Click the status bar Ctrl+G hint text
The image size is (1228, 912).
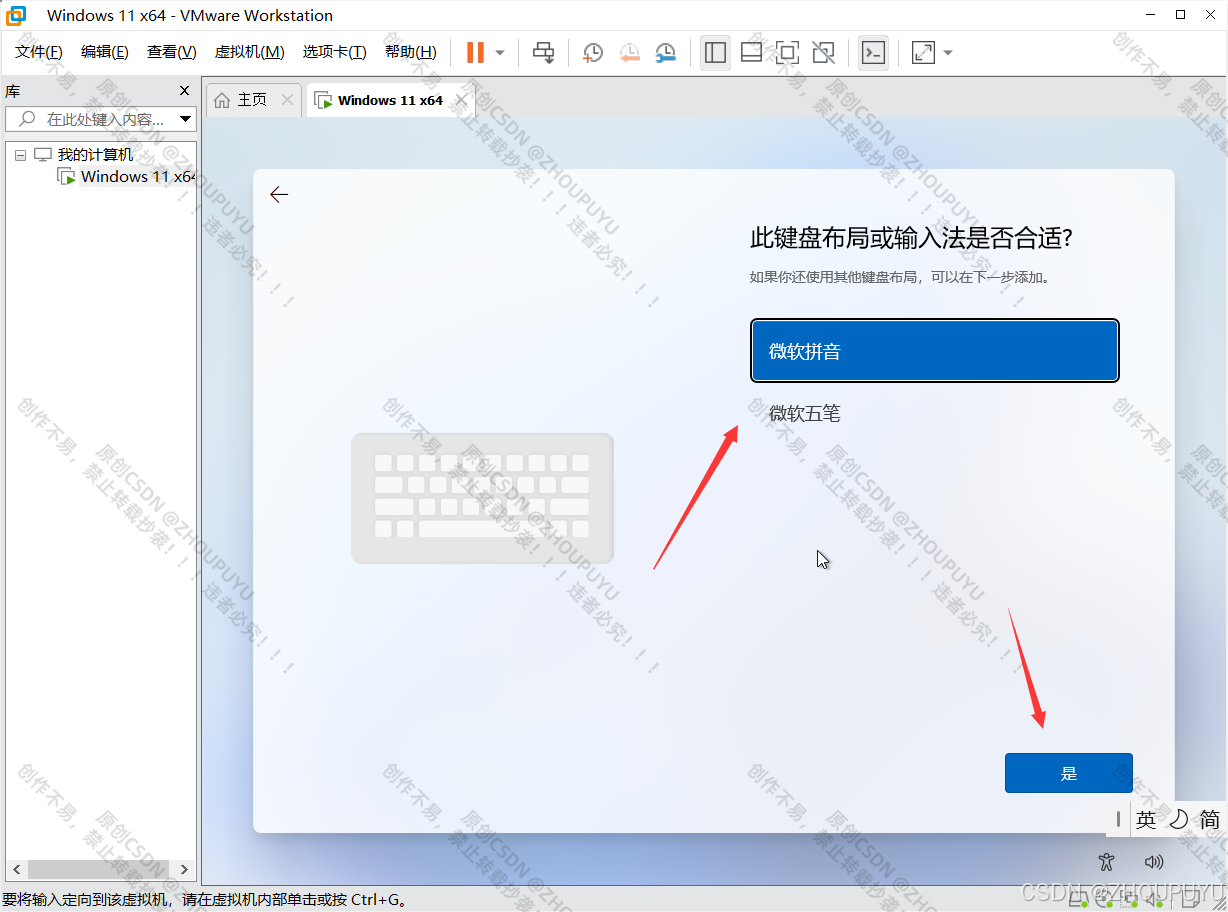click(x=204, y=901)
